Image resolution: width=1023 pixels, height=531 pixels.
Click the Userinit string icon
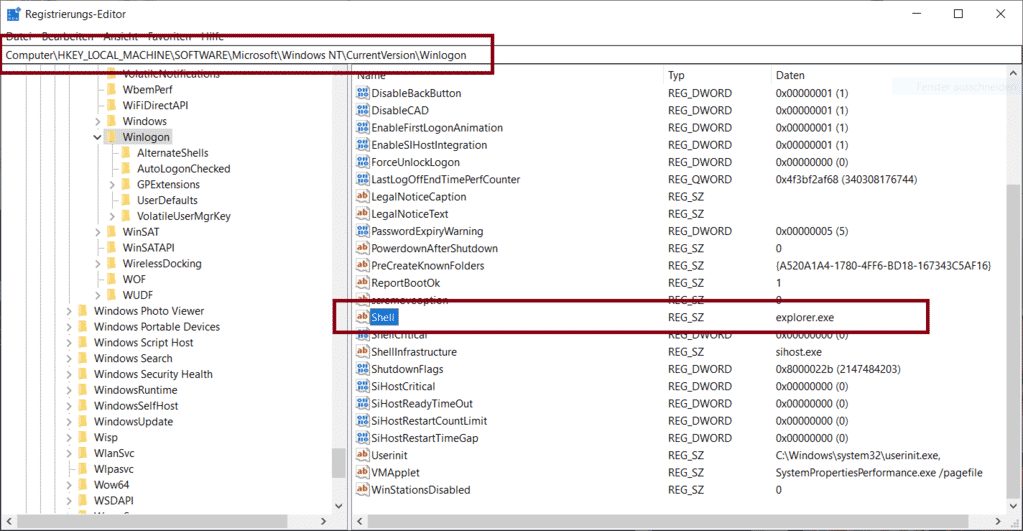tap(362, 455)
